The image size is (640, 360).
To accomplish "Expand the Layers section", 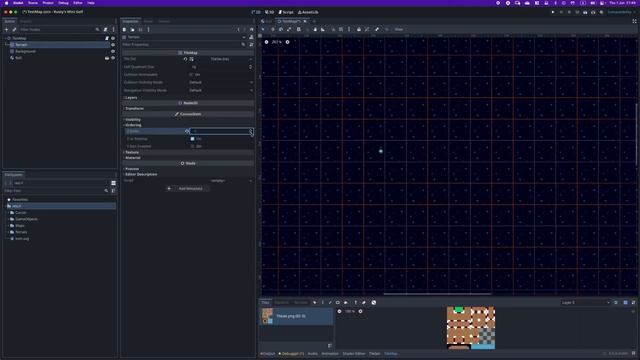I will (131, 98).
